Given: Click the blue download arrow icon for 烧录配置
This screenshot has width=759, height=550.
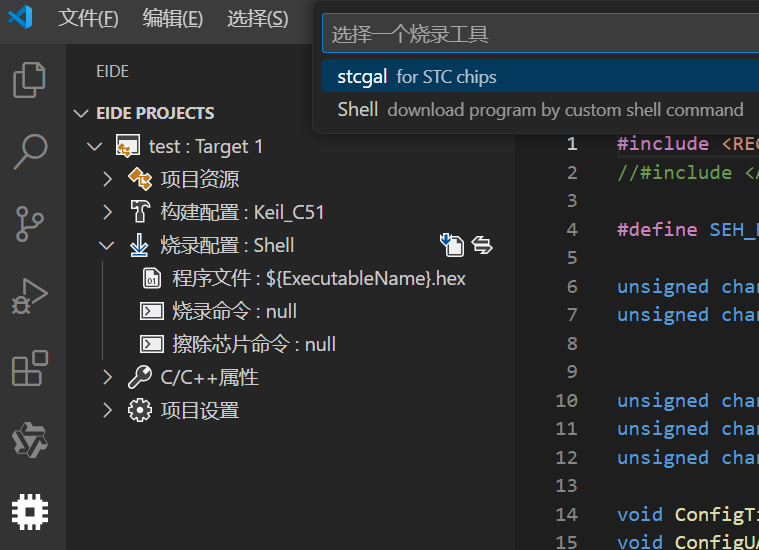Looking at the screenshot, I should coord(139,245).
